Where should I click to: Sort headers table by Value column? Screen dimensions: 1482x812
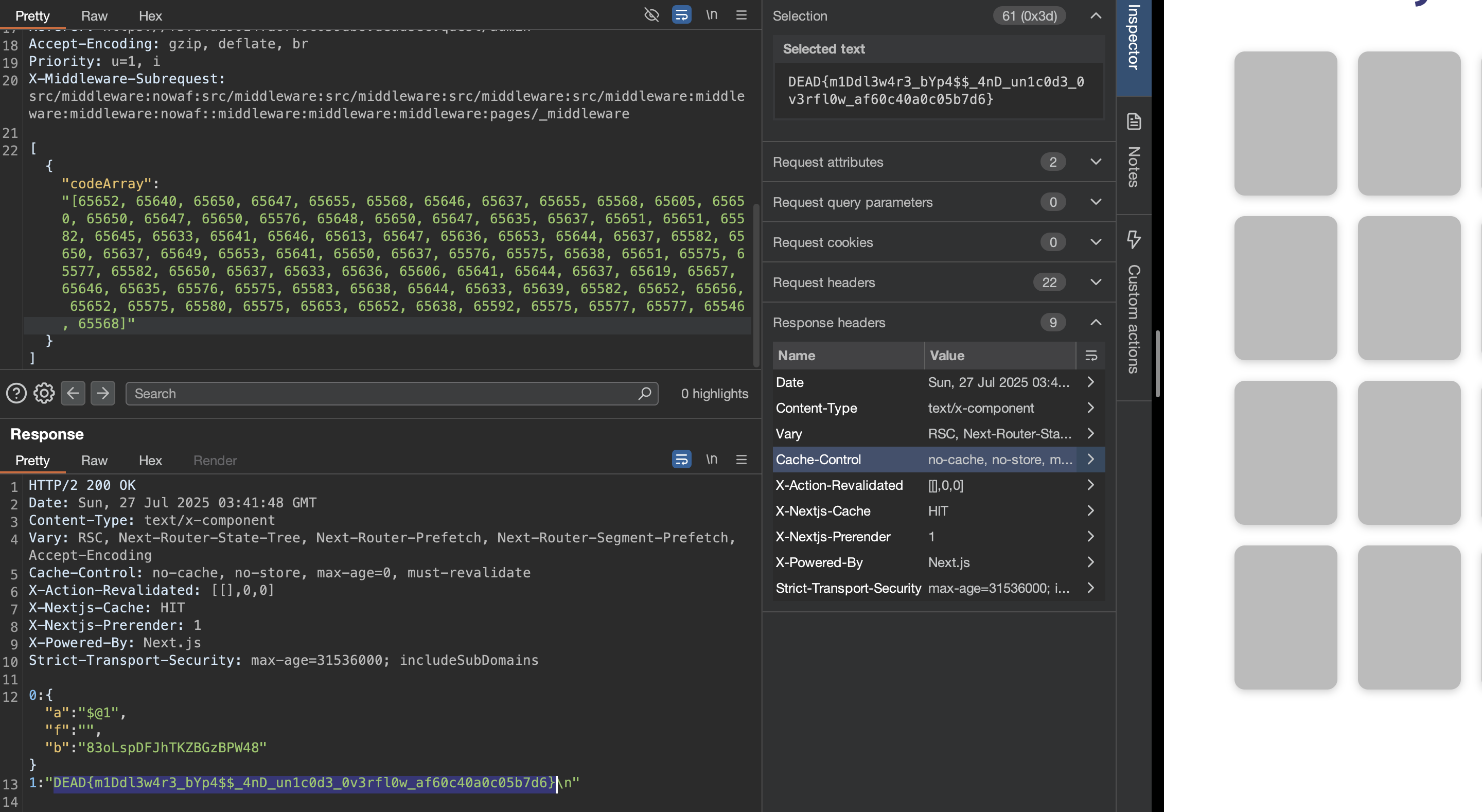tap(1000, 356)
